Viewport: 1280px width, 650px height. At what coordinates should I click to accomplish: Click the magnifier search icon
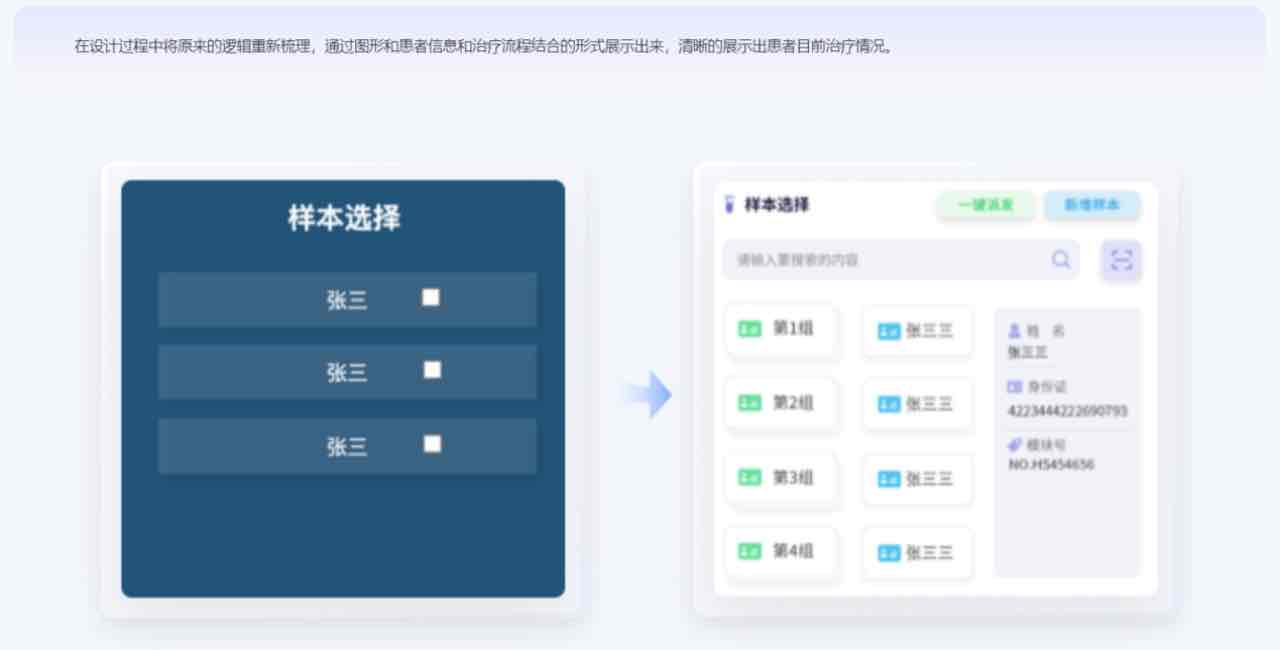1061,260
